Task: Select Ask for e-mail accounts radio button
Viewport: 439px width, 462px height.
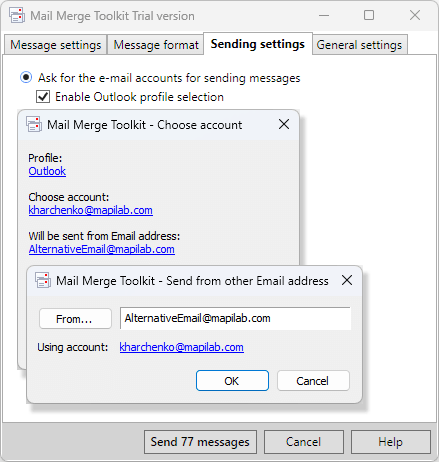Action: point(26,77)
